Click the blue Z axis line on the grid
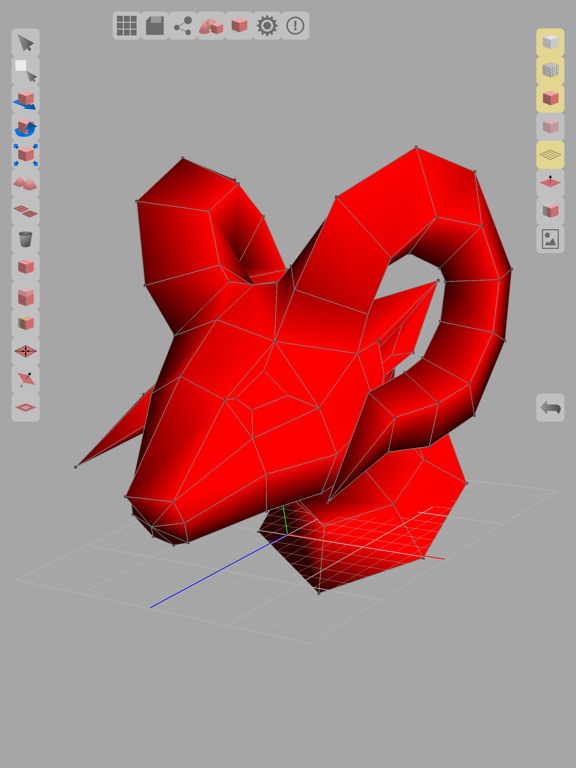Image resolution: width=576 pixels, height=768 pixels. click(218, 571)
